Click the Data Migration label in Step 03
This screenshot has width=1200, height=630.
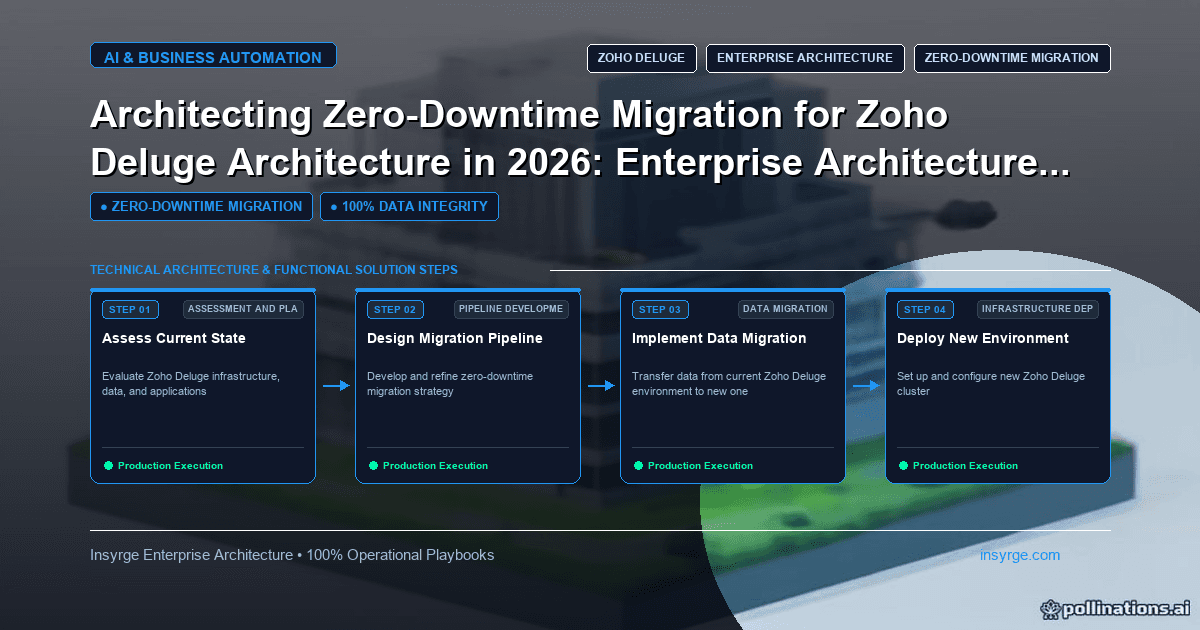click(786, 309)
